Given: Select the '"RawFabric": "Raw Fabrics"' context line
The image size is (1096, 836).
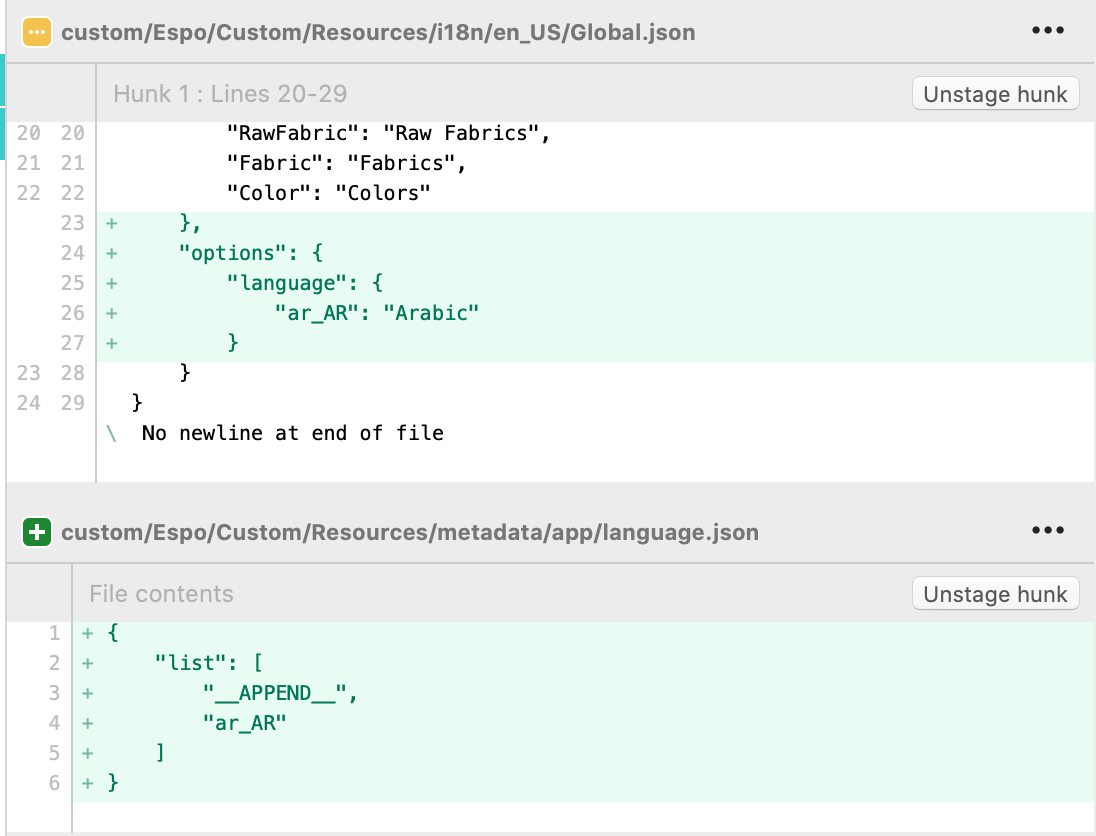Looking at the screenshot, I should point(389,133).
